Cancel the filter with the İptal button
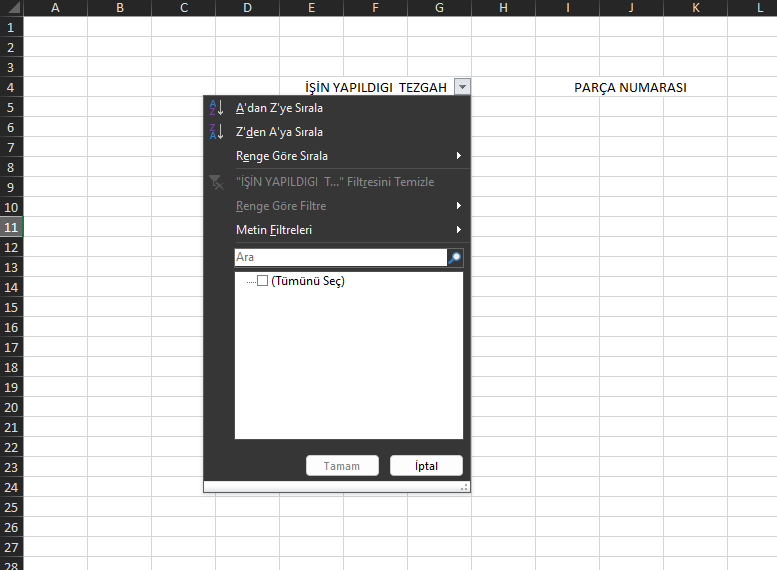The image size is (777, 570). (426, 465)
